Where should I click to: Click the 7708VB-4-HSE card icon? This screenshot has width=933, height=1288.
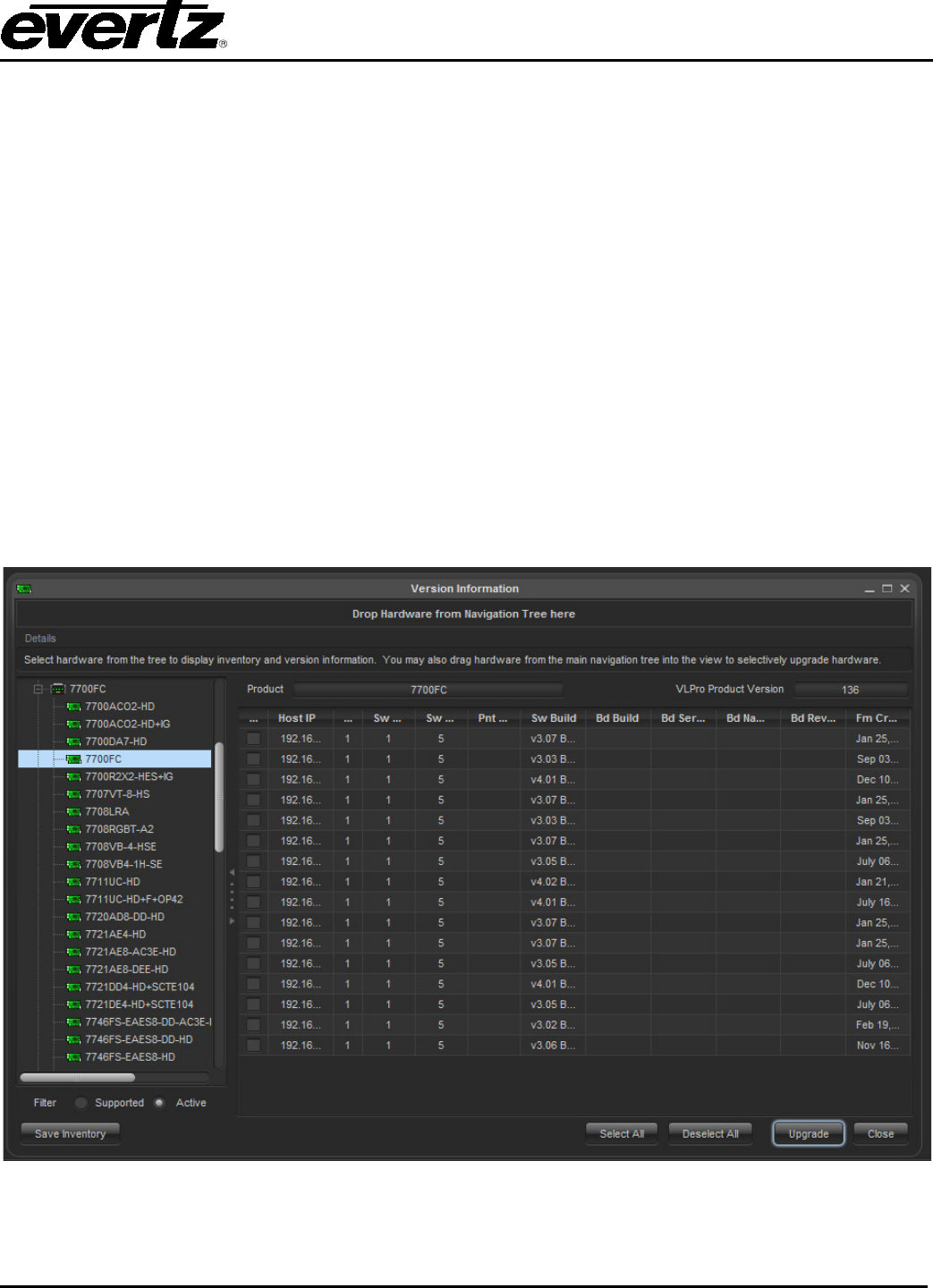point(74,847)
